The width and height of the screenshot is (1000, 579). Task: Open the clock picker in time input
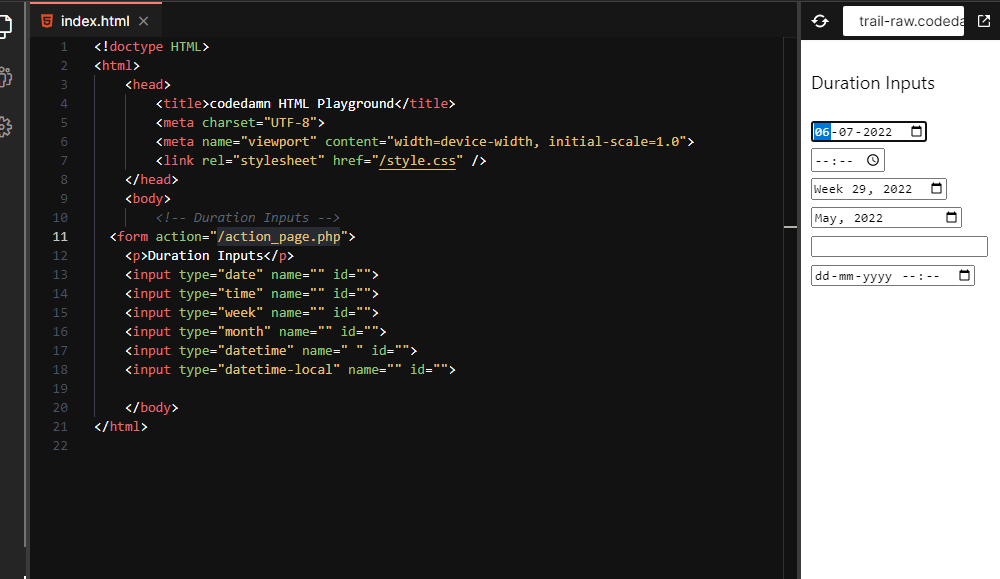click(x=872, y=160)
